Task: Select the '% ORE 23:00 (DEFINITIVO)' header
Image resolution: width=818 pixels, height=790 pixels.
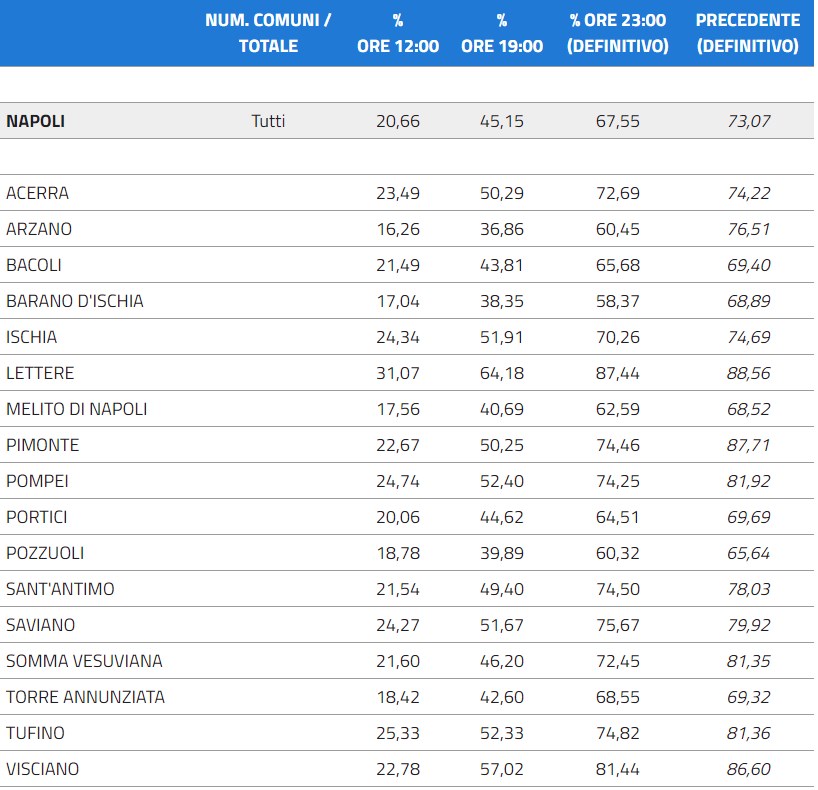Action: point(617,33)
